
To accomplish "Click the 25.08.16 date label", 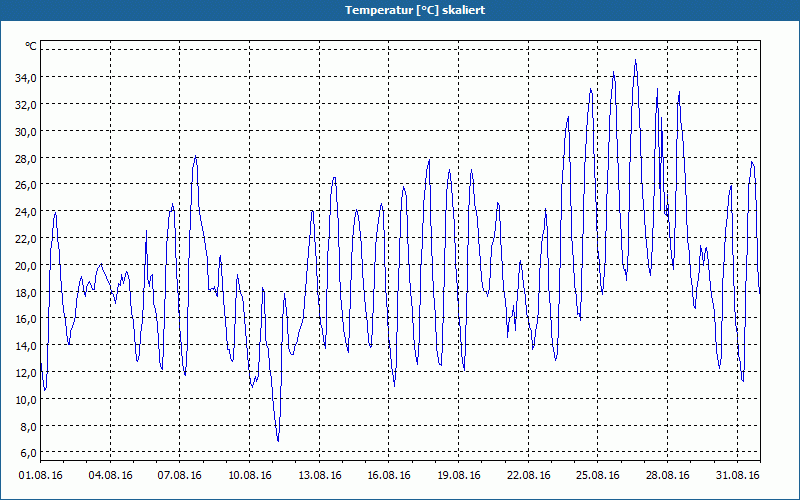I will tap(598, 475).
